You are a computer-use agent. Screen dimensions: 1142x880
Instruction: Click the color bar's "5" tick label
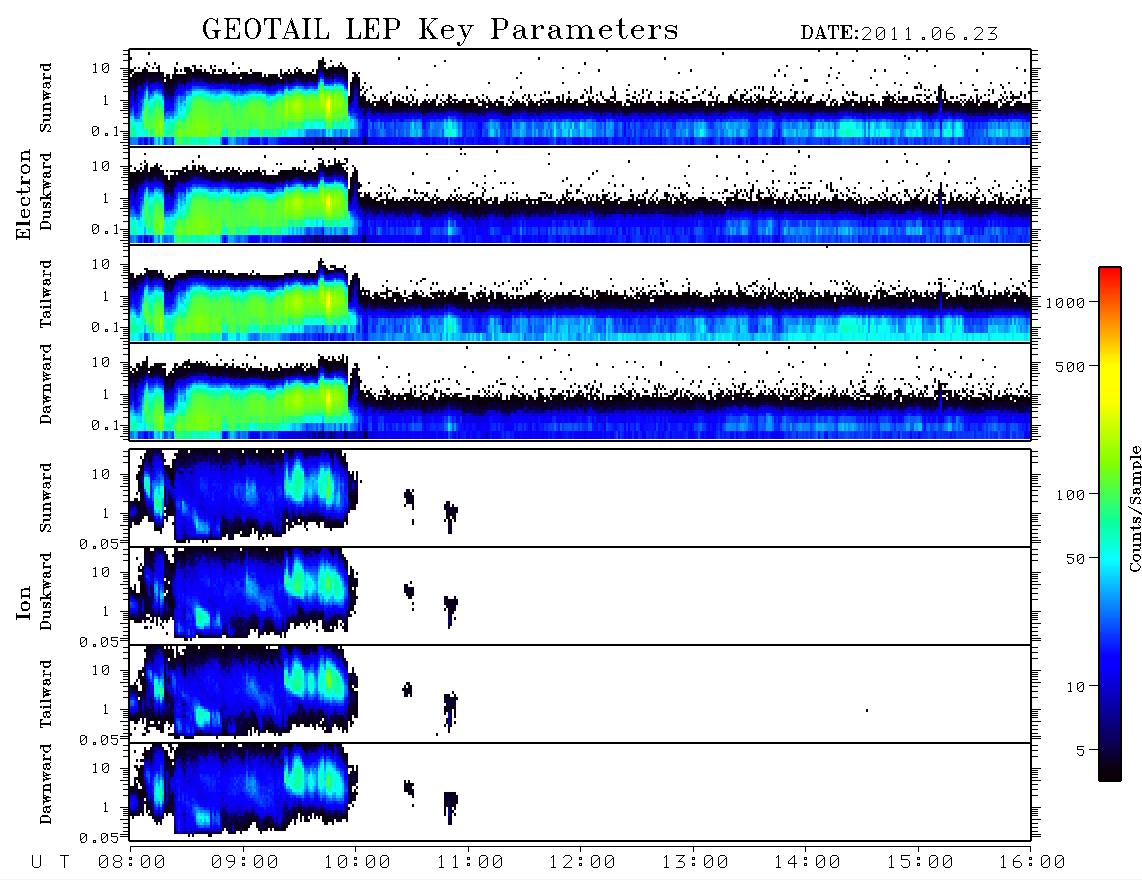(1080, 751)
